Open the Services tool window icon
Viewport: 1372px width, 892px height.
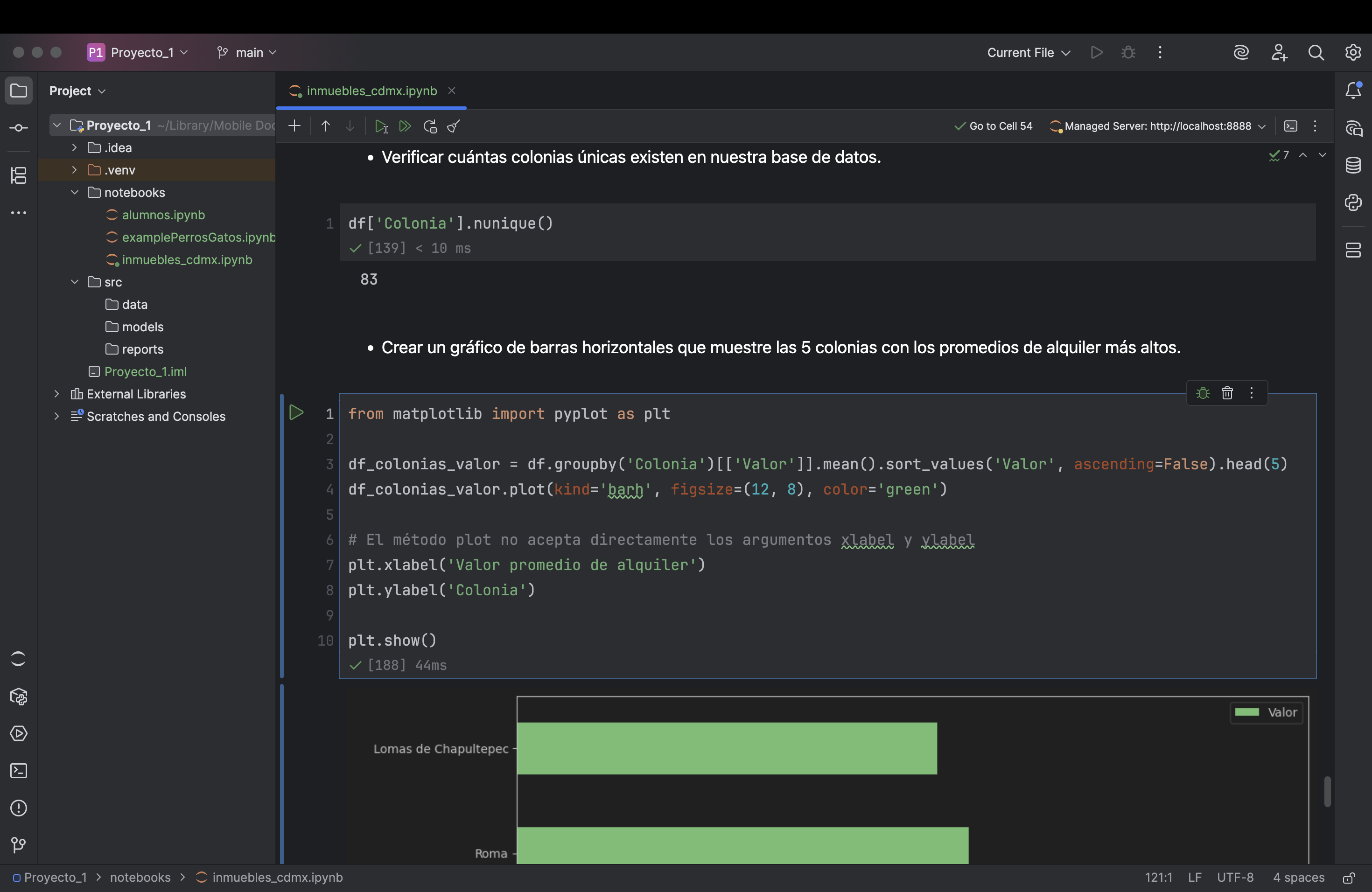coord(19,733)
